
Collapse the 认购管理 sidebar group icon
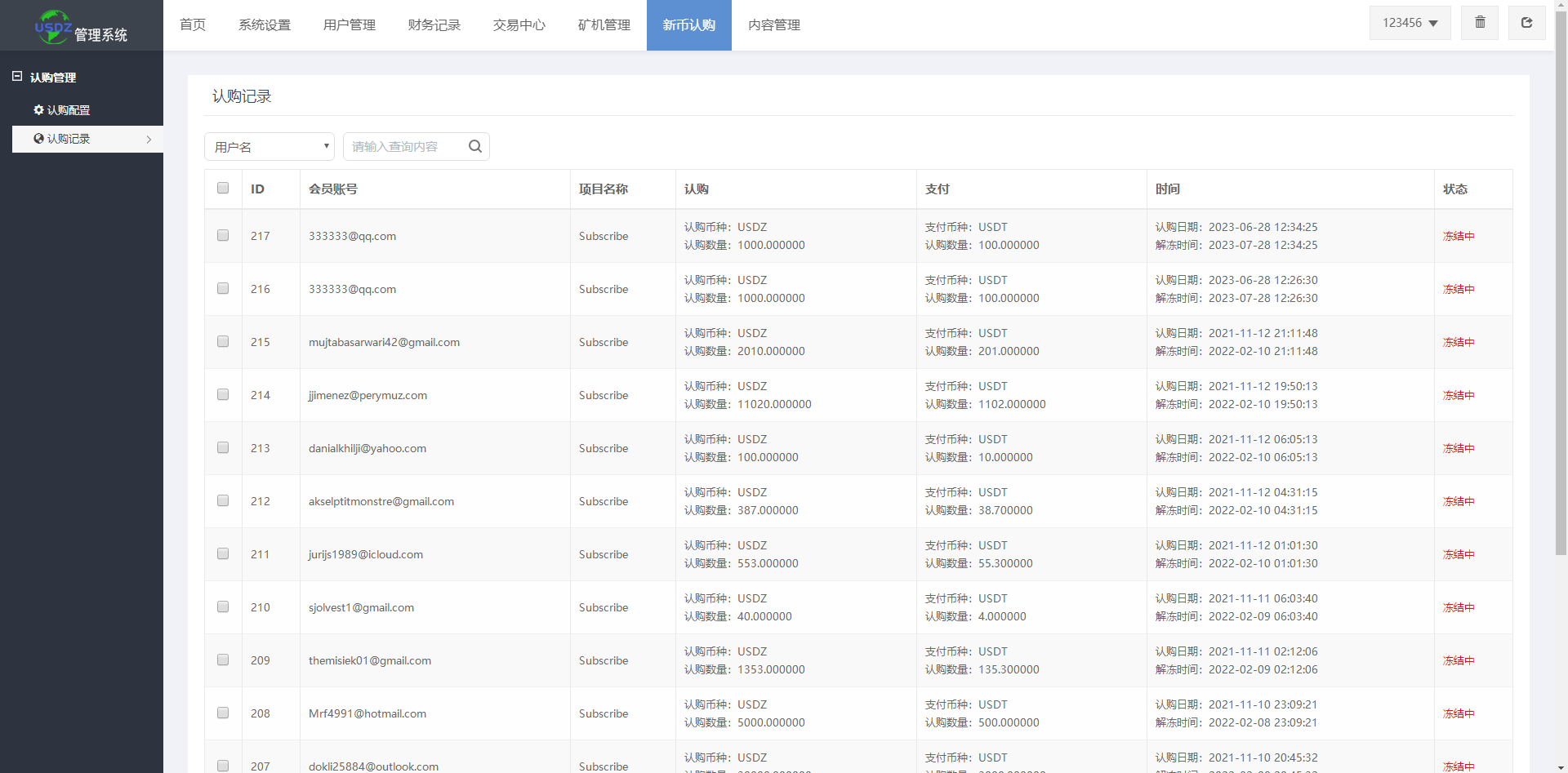point(17,77)
